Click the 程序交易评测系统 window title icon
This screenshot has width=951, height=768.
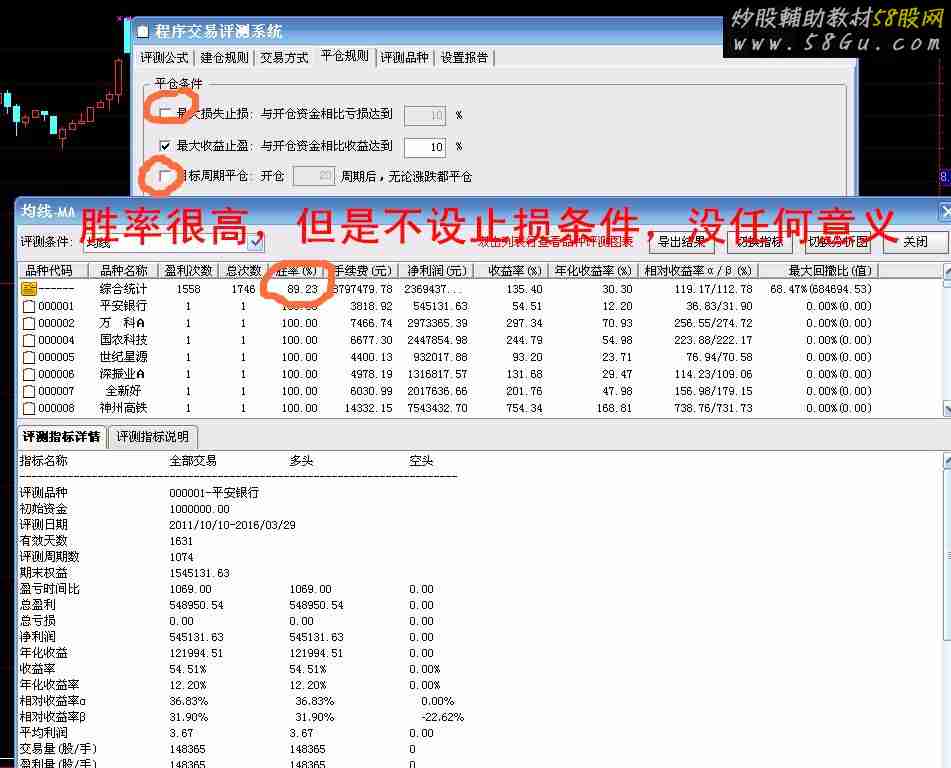point(143,32)
